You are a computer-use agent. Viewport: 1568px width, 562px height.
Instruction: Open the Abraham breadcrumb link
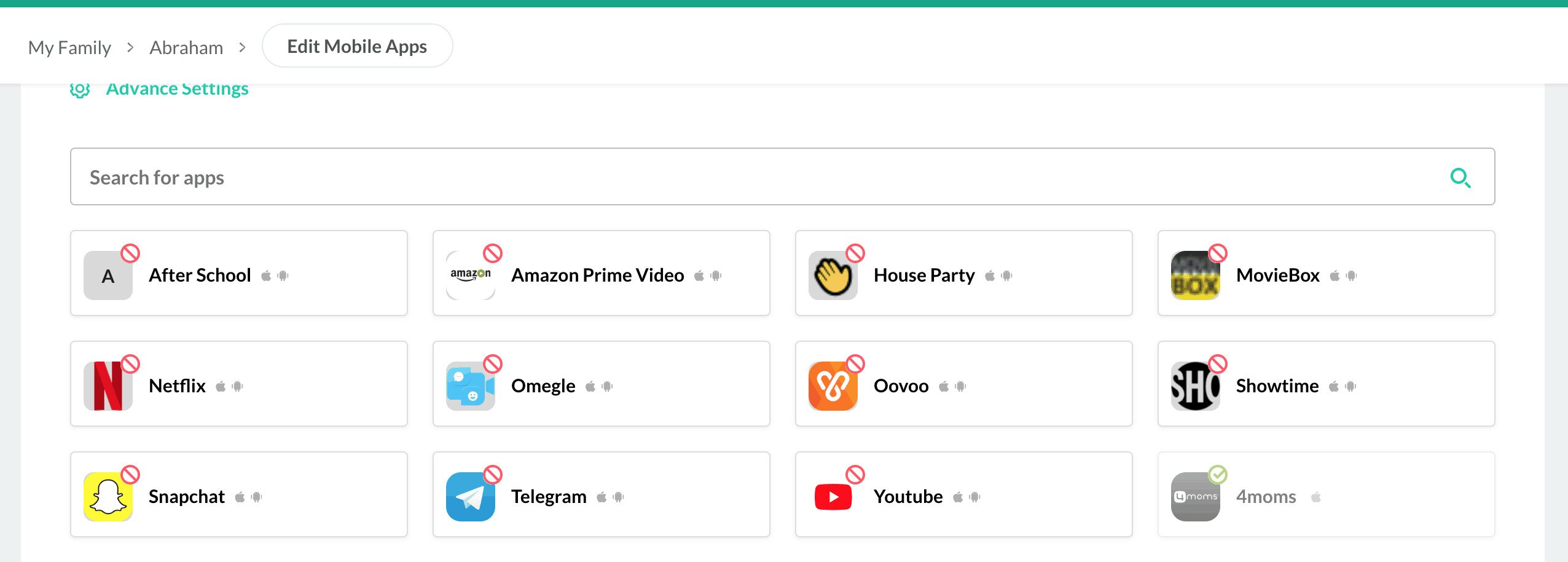click(186, 47)
